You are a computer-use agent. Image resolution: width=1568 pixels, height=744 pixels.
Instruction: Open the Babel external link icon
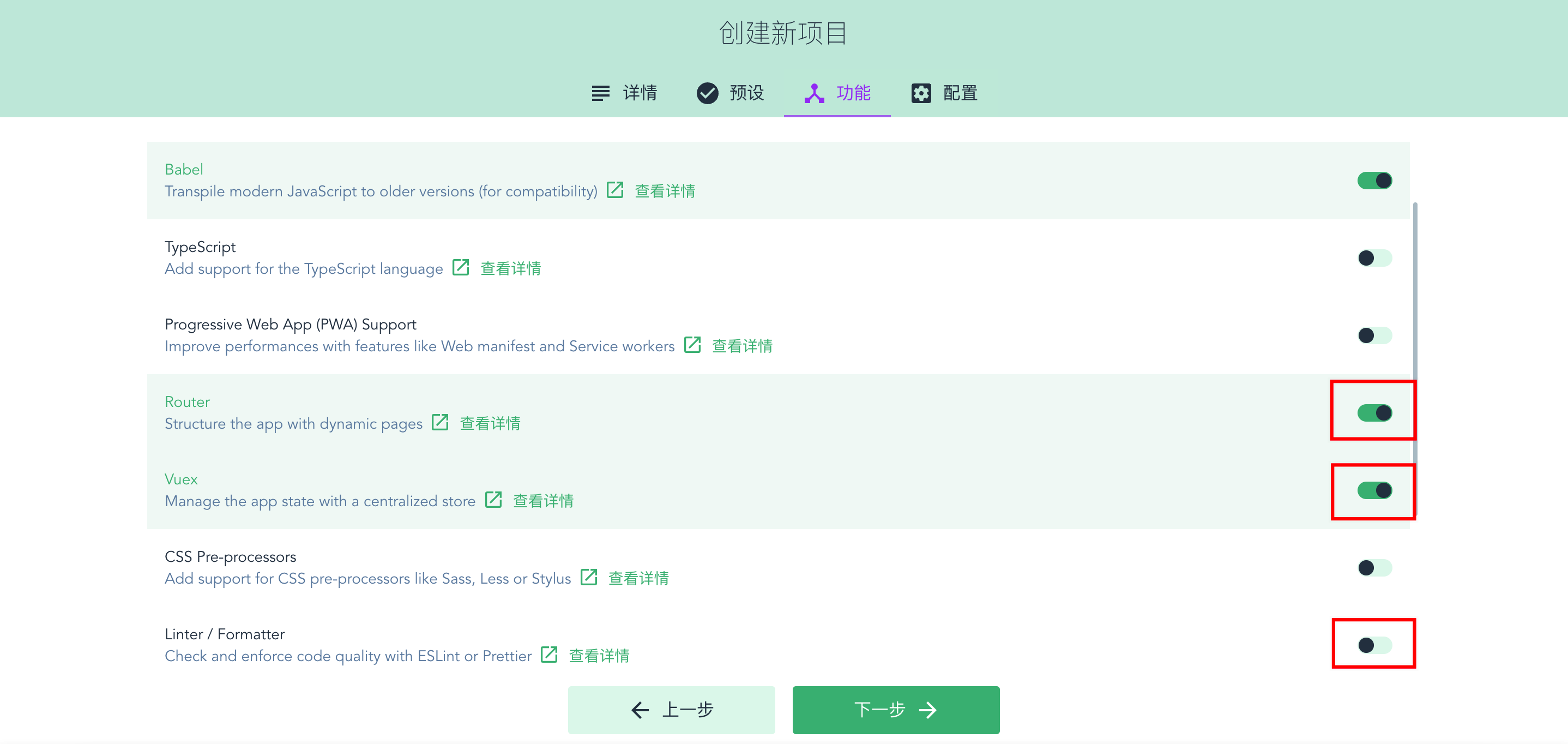(x=615, y=190)
